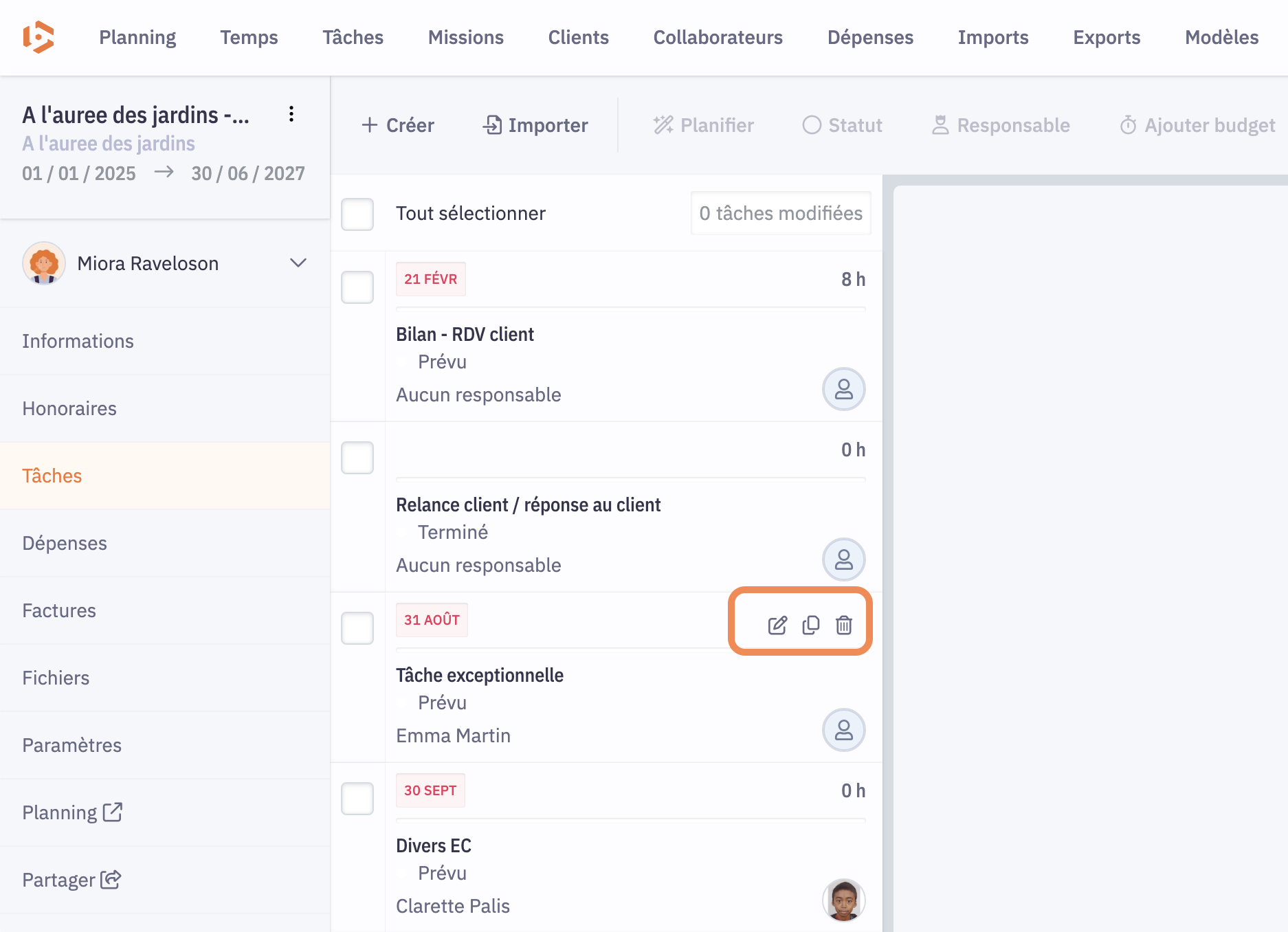Open the three-dot mission options menu
The image size is (1288, 932).
(291, 114)
